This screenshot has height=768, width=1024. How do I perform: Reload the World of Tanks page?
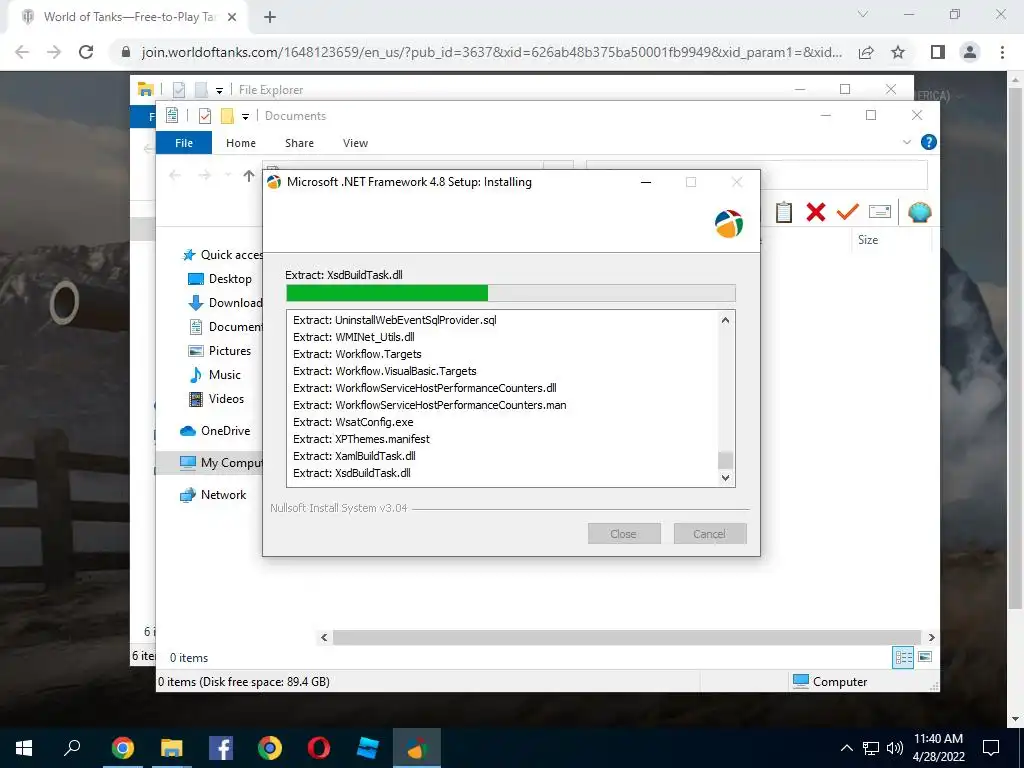coord(86,52)
